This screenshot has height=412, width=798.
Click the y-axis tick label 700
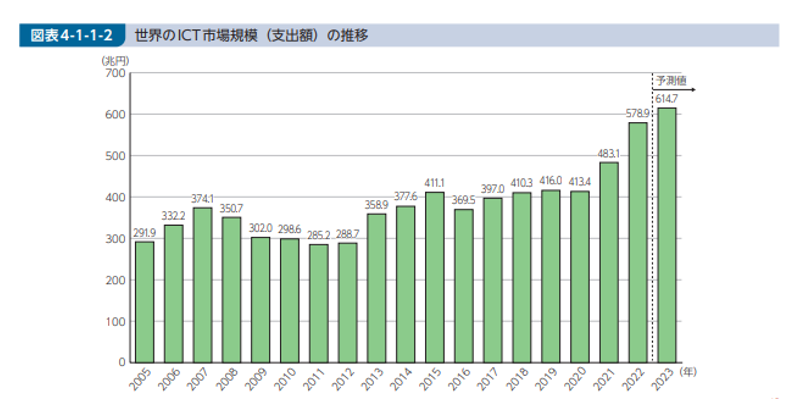point(116,73)
